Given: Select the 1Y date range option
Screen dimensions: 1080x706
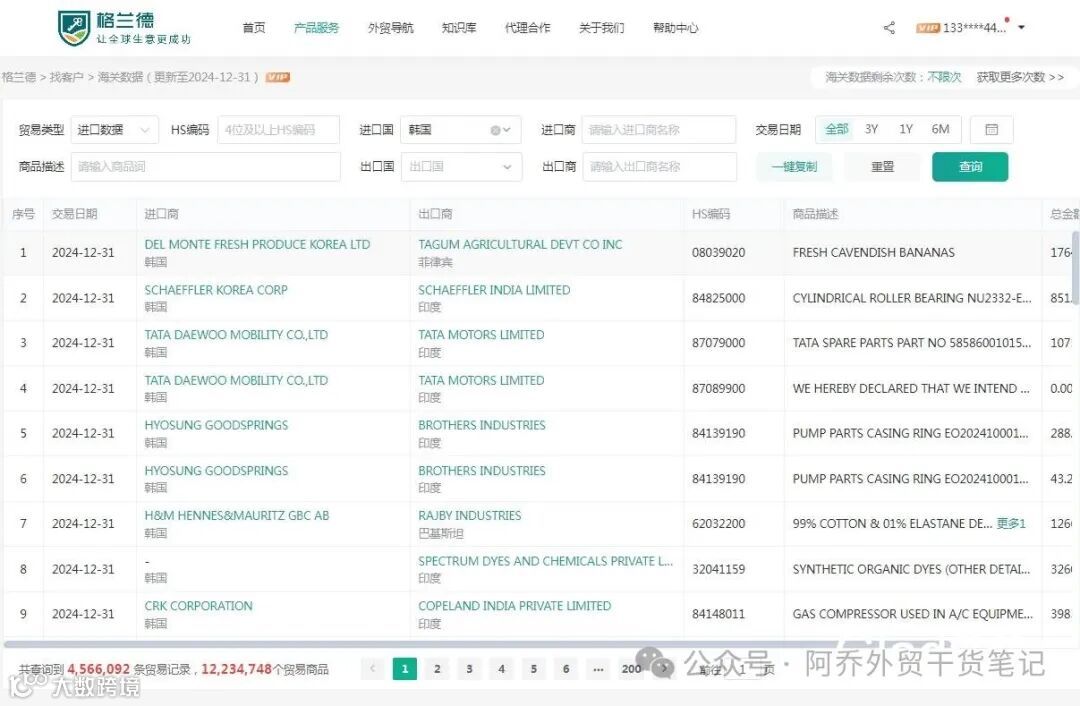Looking at the screenshot, I should tap(906, 129).
